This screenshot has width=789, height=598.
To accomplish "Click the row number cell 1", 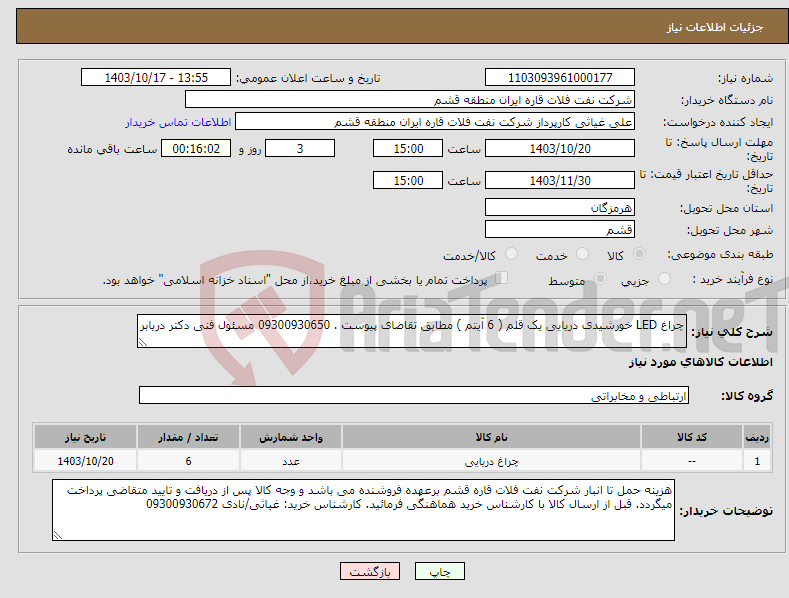I will coord(757,461).
